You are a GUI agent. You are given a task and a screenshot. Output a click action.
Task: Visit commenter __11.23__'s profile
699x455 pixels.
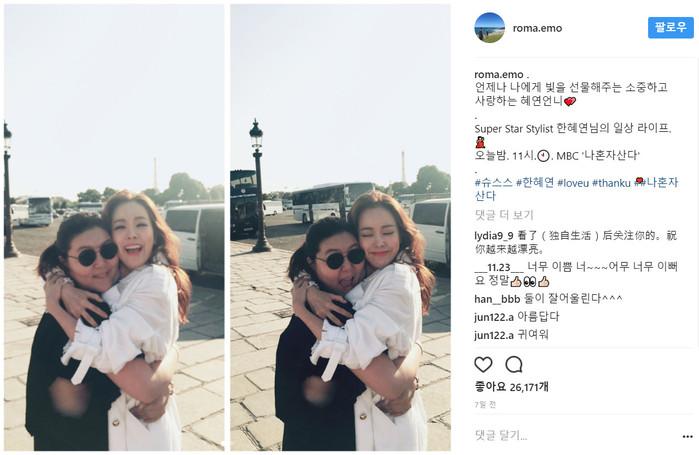(x=499, y=267)
